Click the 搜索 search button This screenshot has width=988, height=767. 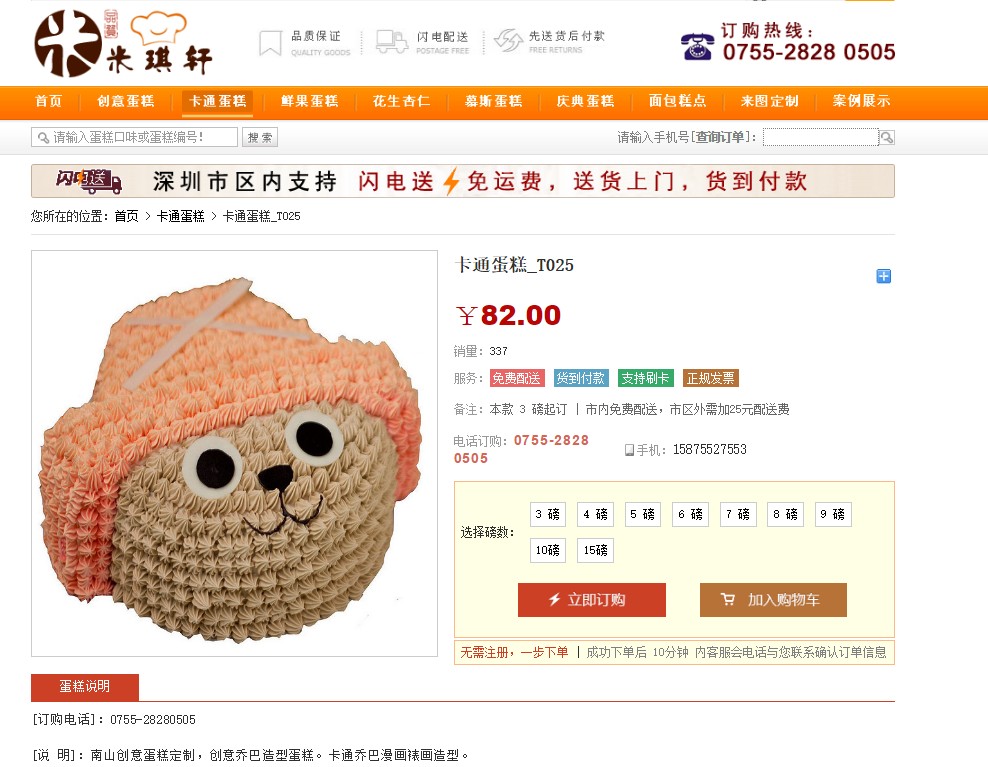pyautogui.click(x=260, y=137)
